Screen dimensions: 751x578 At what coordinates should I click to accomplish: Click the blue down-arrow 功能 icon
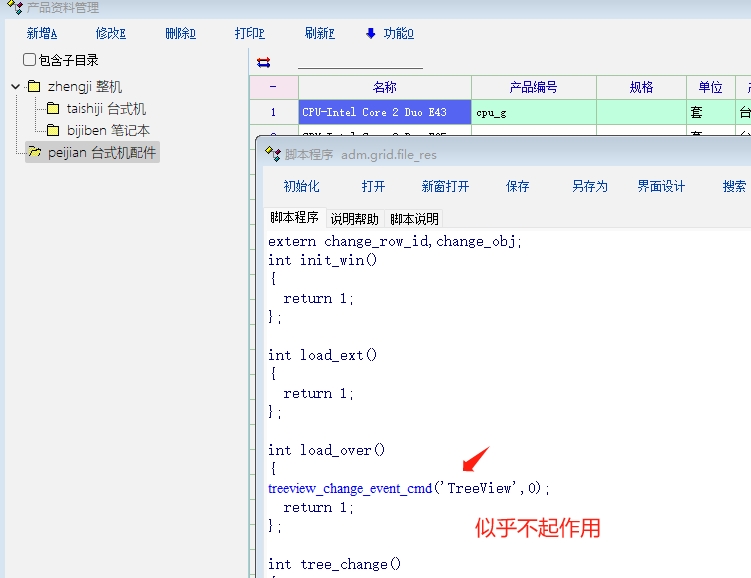coord(371,33)
